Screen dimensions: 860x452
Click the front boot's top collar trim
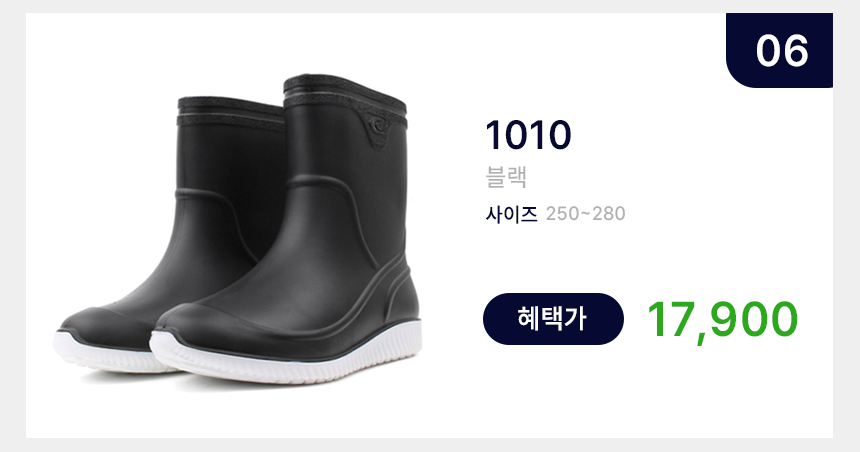coord(344,94)
